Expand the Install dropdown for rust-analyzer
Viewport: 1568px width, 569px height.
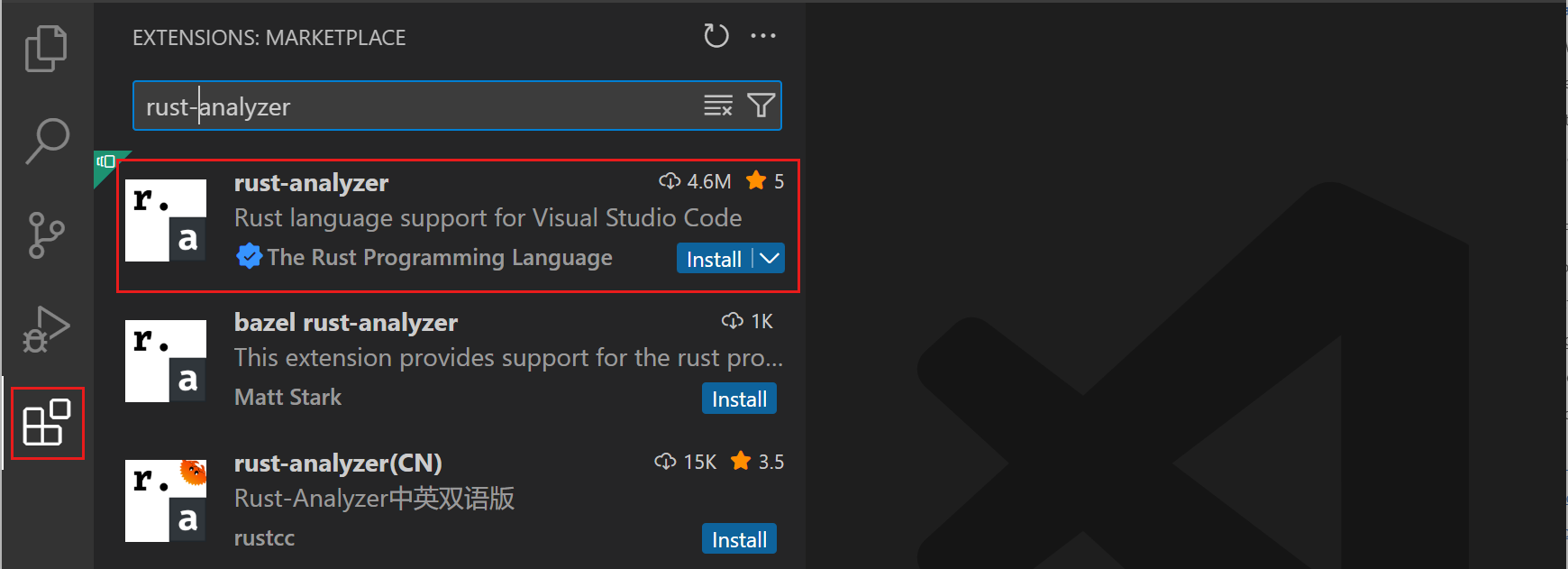(768, 258)
